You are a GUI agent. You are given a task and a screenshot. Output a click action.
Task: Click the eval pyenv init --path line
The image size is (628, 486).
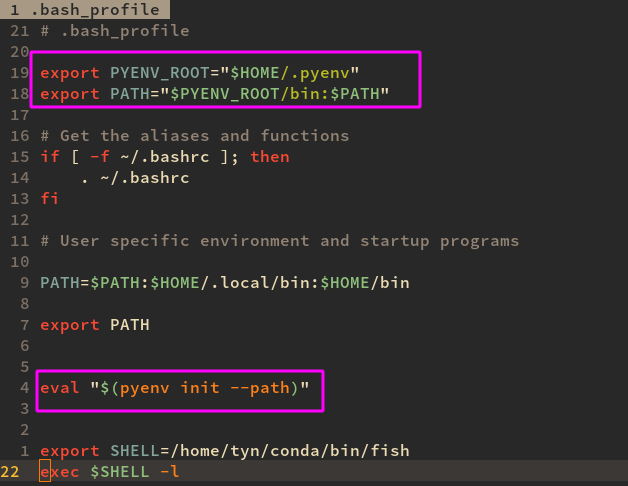click(175, 388)
